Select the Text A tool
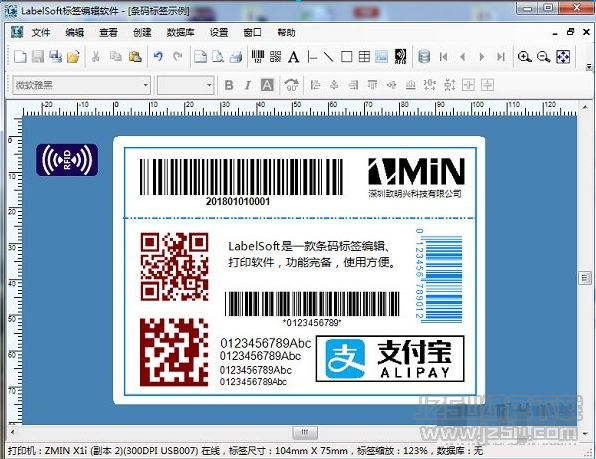The image size is (596, 459). [293, 57]
